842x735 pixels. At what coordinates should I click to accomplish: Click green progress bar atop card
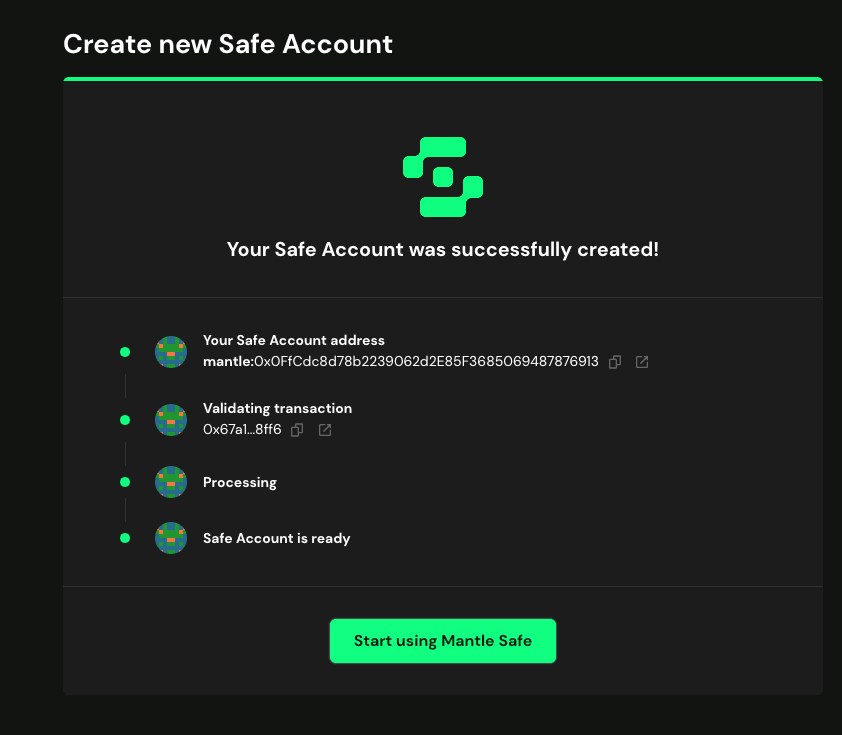coord(443,79)
